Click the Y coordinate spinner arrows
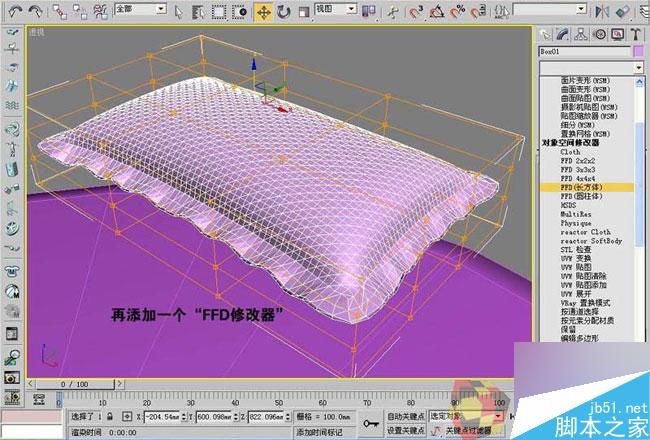The image size is (650, 440). tap(236, 416)
